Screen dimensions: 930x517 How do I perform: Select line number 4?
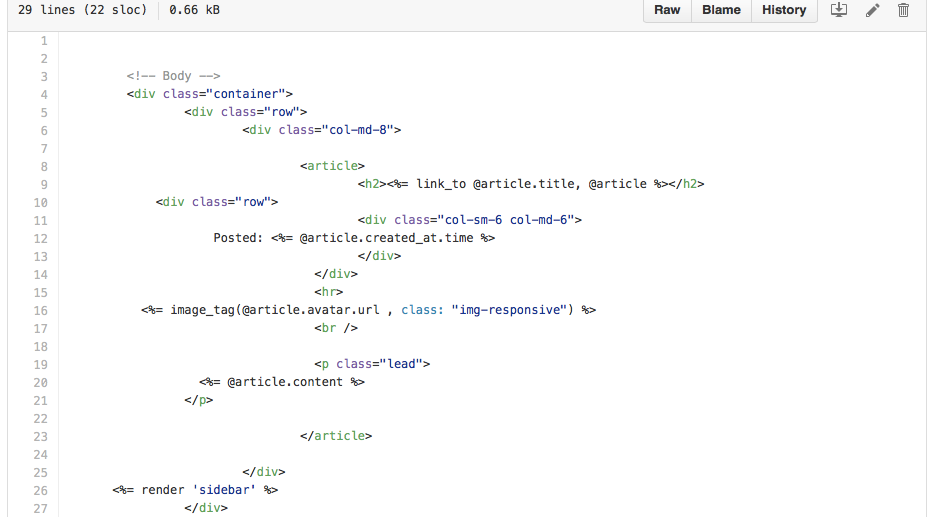[44, 94]
